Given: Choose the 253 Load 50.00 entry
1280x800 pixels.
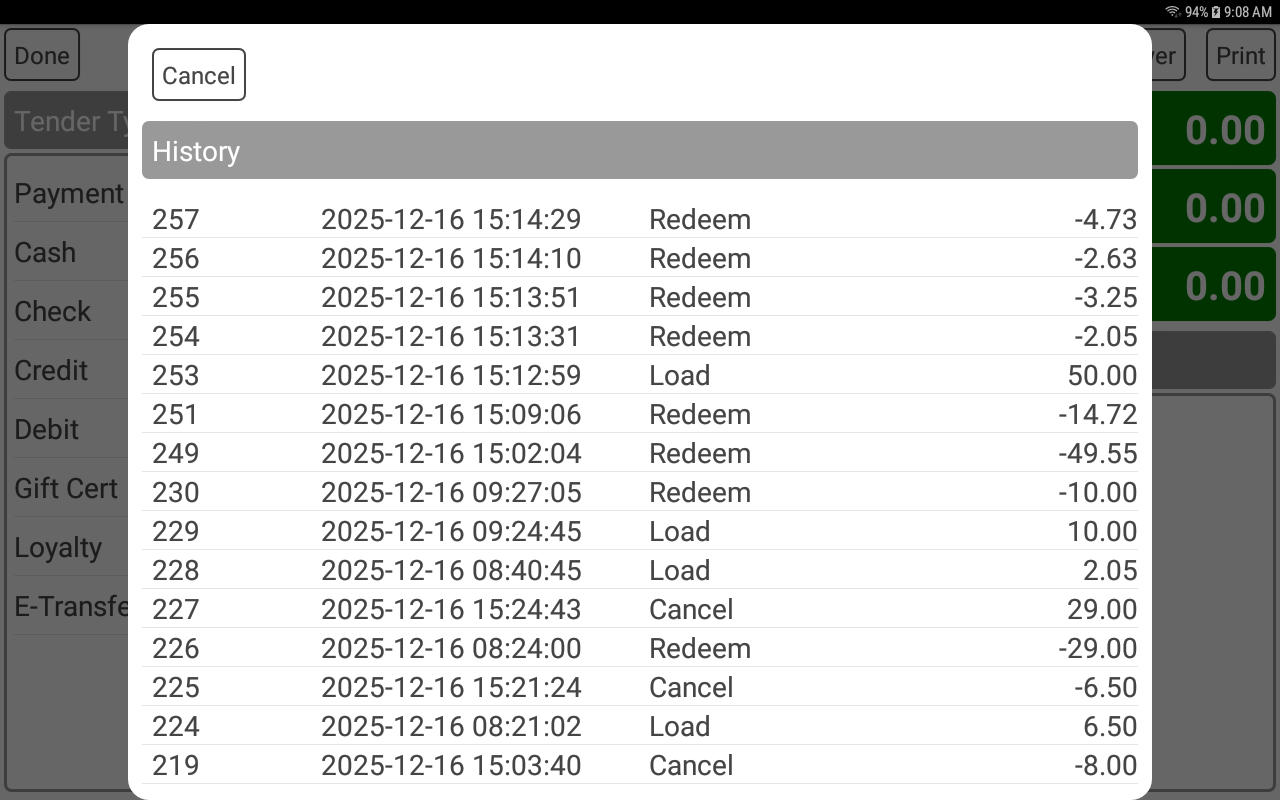Looking at the screenshot, I should pyautogui.click(x=640, y=375).
